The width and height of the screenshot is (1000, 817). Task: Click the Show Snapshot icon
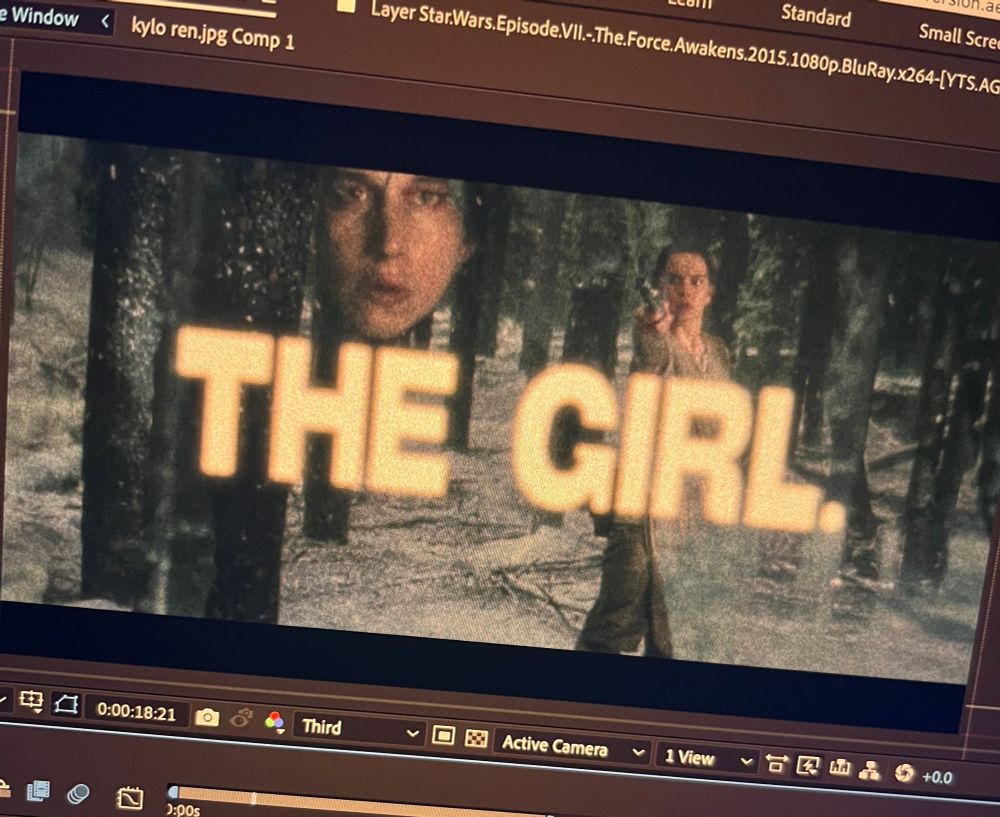[242, 718]
